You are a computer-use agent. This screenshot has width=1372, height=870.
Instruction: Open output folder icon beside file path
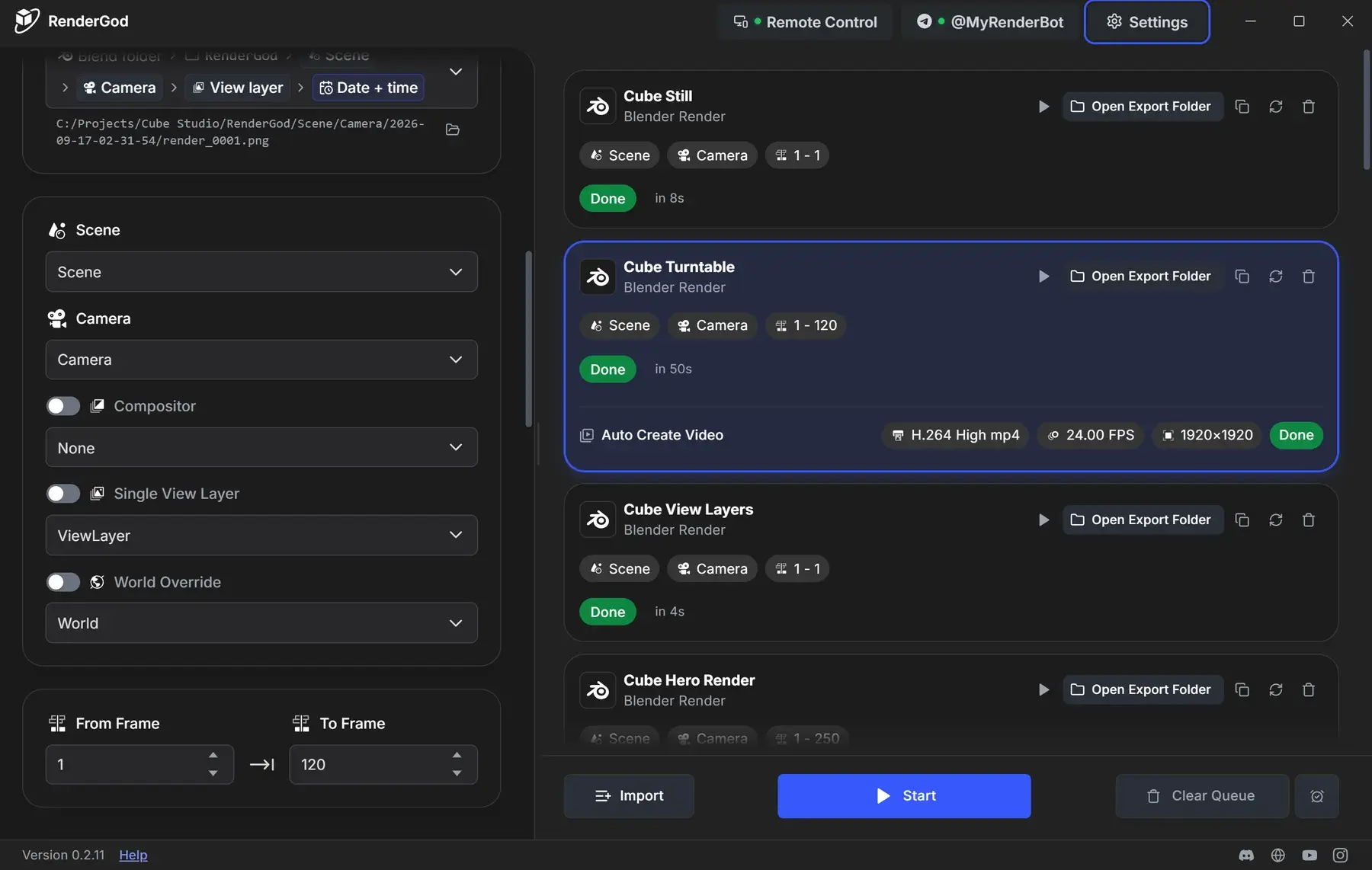pyautogui.click(x=452, y=130)
